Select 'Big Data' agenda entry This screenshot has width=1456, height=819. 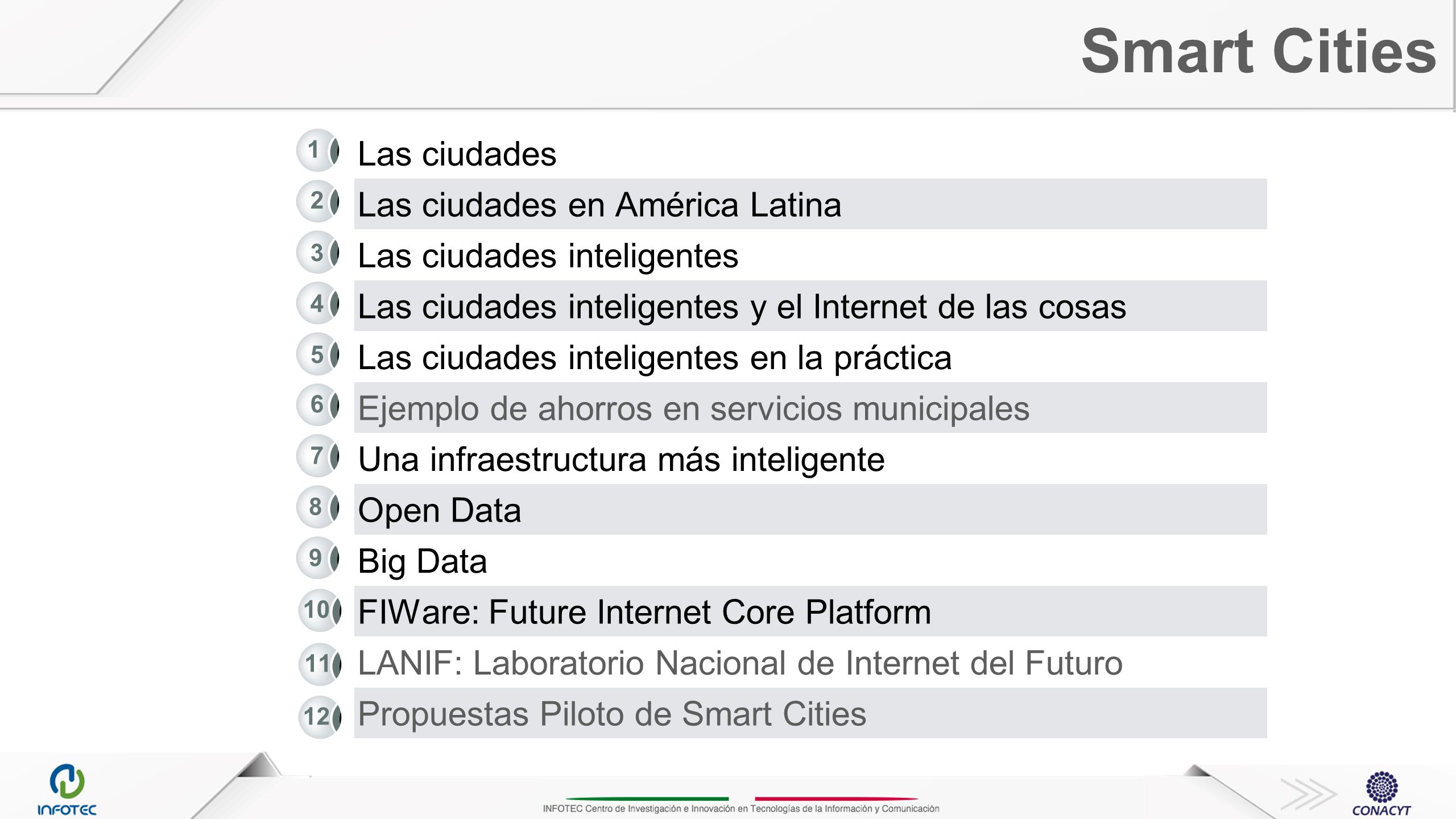[x=423, y=561]
